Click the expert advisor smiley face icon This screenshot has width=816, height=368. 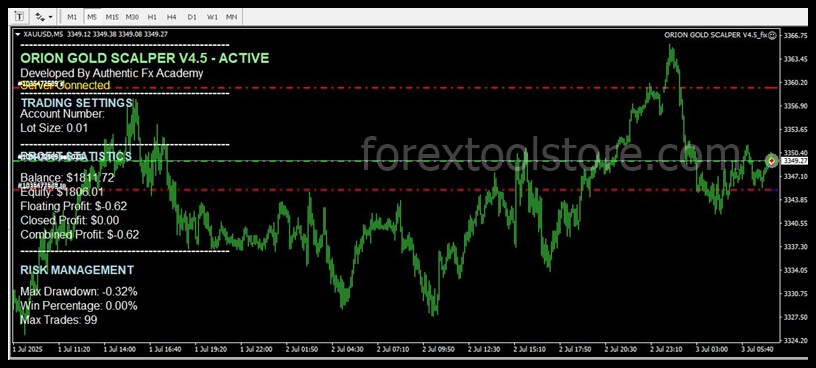pyautogui.click(x=772, y=35)
